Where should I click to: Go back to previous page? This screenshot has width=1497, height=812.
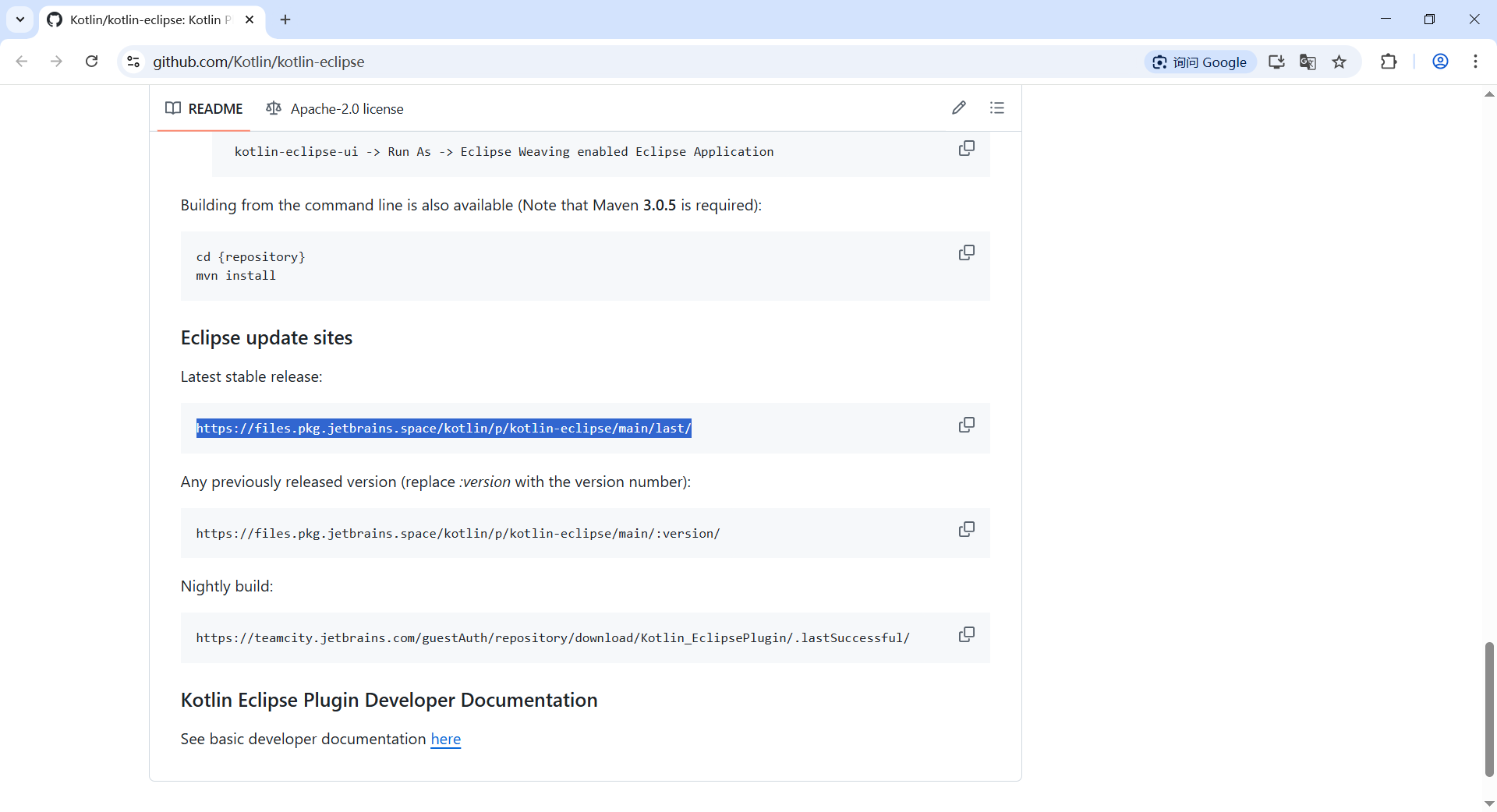pos(22,62)
